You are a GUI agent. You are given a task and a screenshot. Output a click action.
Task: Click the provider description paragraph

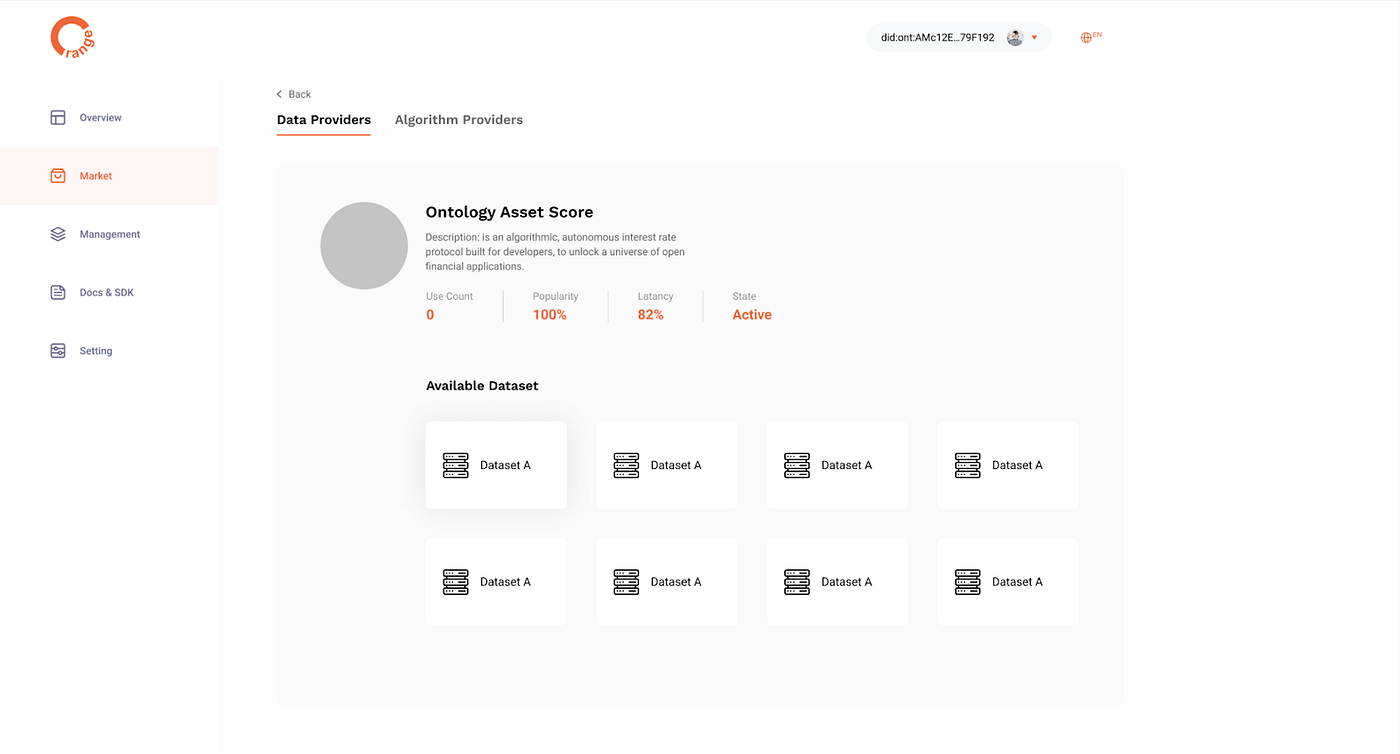(555, 252)
